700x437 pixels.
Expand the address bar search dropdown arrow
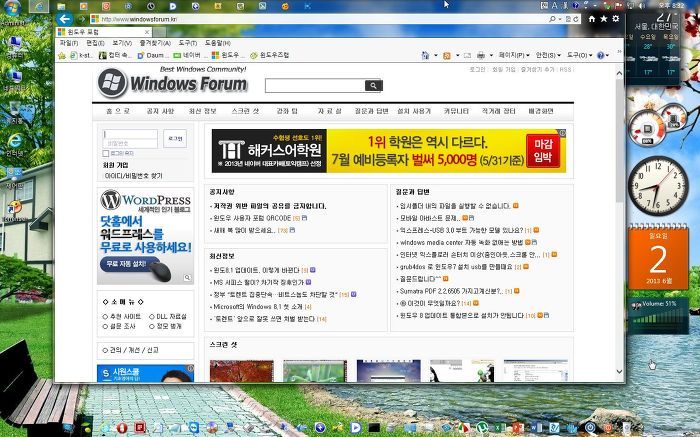click(x=560, y=19)
